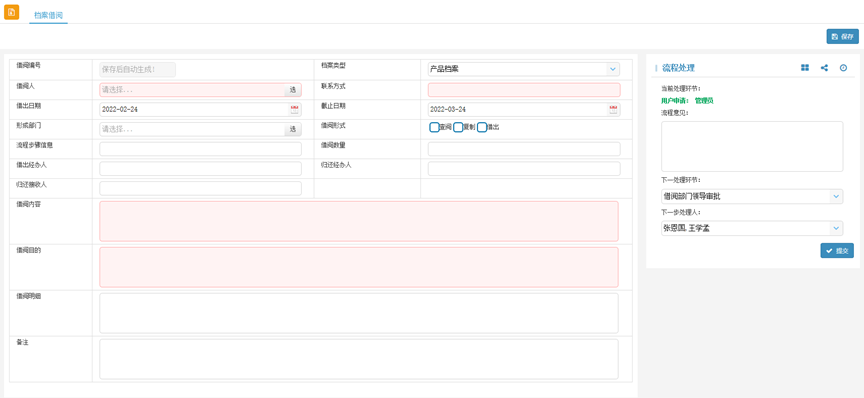Open the 截止日期 calendar picker icon
The height and width of the screenshot is (398, 864).
click(613, 109)
